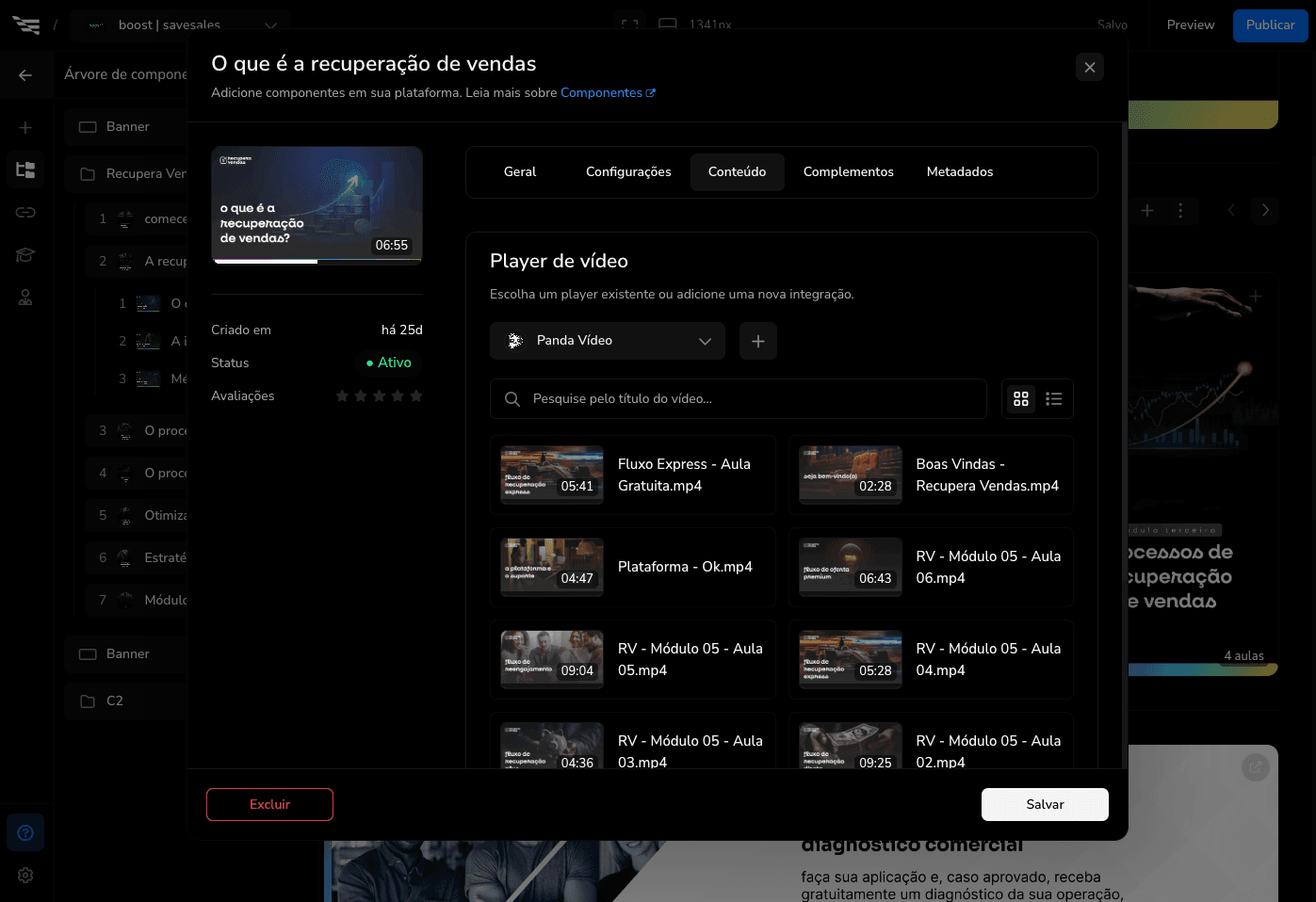Rate with the star rating icons
The height and width of the screenshot is (902, 1316).
(x=379, y=396)
